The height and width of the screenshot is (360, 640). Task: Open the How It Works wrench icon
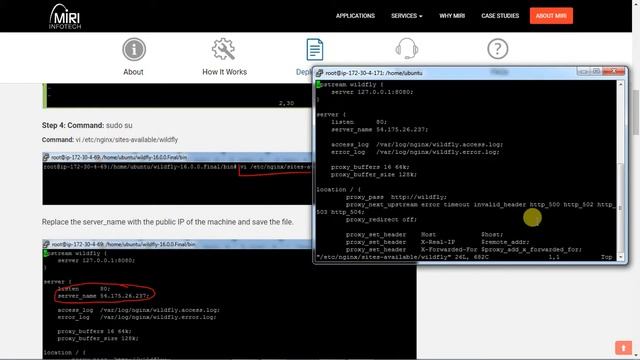[x=223, y=49]
